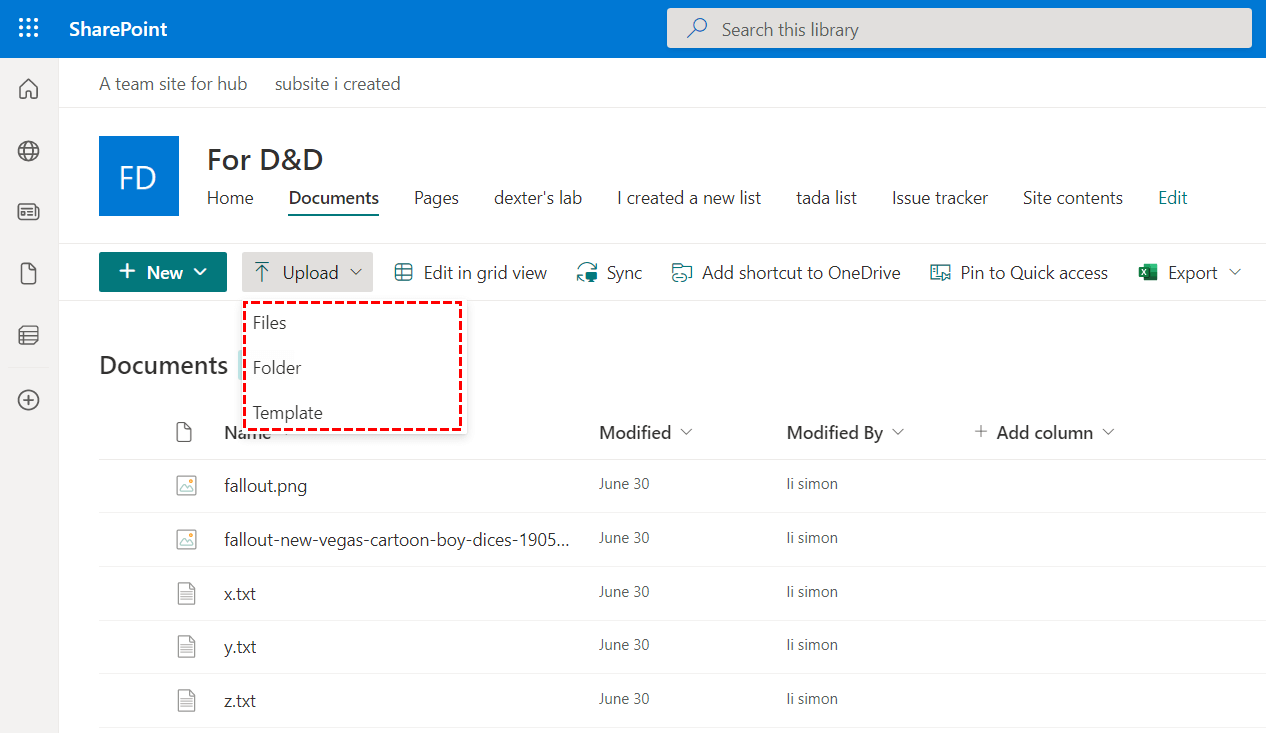Open the fallout.png file

point(266,486)
